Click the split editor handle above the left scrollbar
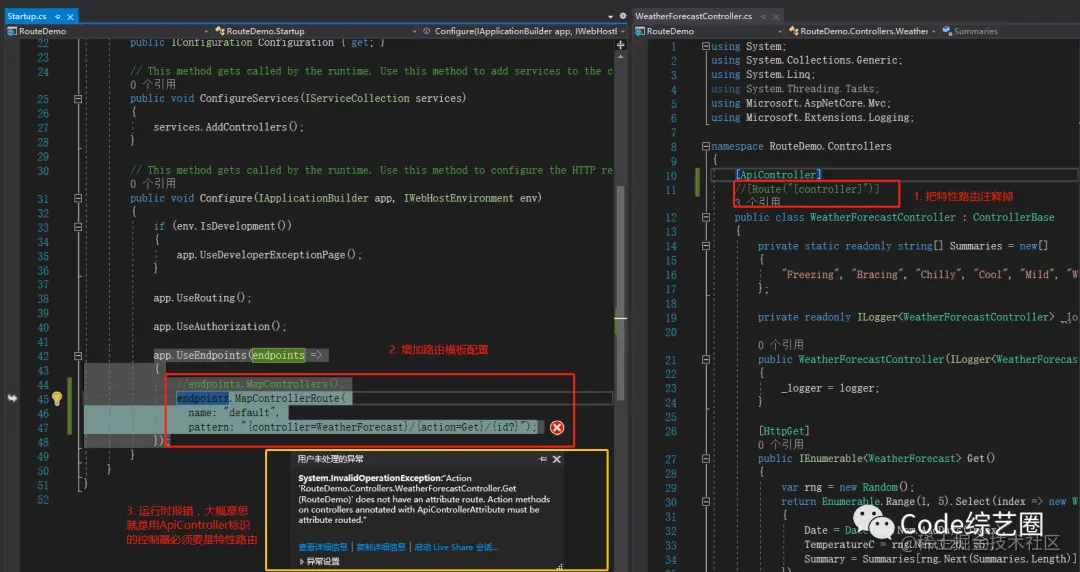The image size is (1080, 572). [621, 45]
